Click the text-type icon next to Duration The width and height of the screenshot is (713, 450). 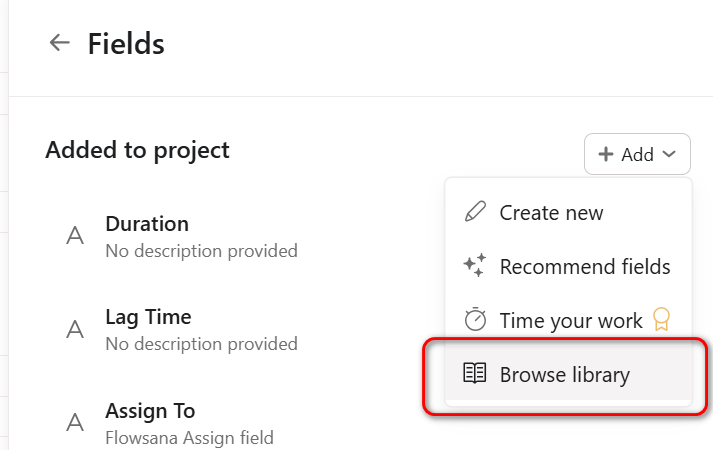(74, 236)
